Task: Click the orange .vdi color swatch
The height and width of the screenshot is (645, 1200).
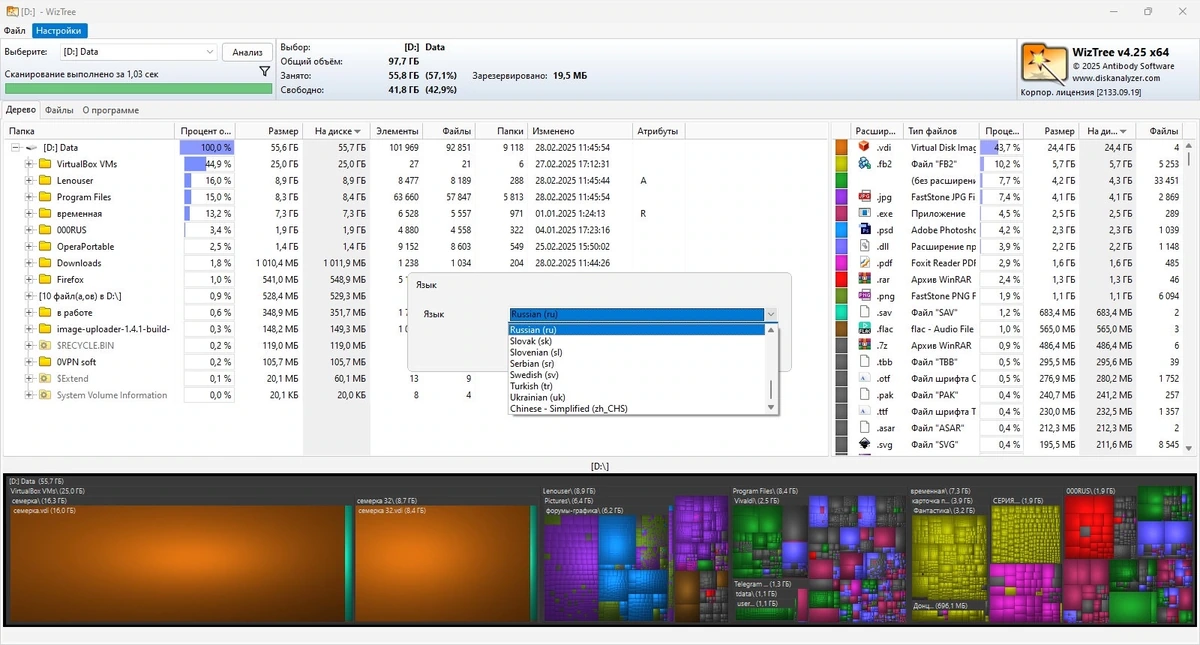Action: click(842, 147)
